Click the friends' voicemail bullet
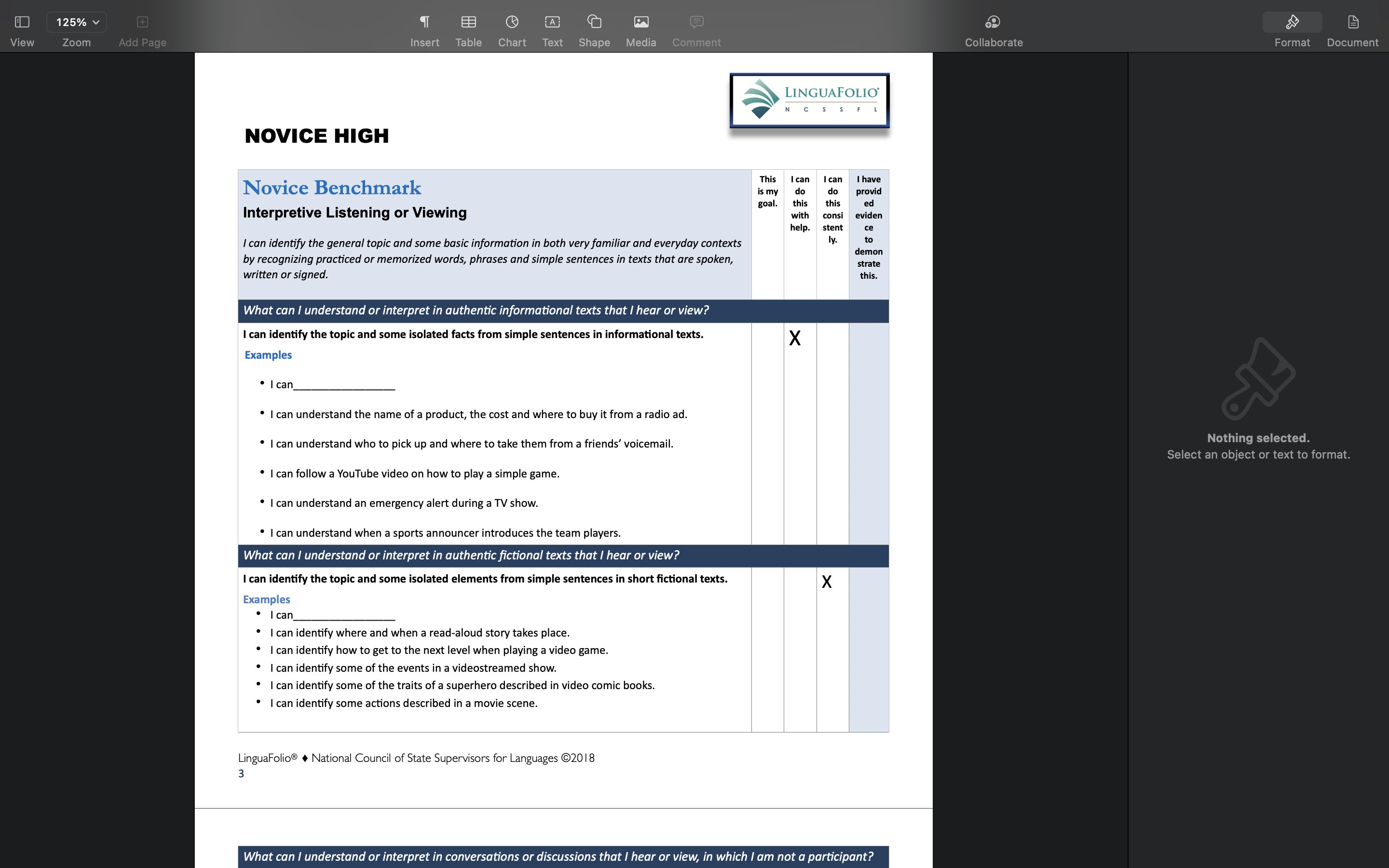The width and height of the screenshot is (1389, 868). 472,444
